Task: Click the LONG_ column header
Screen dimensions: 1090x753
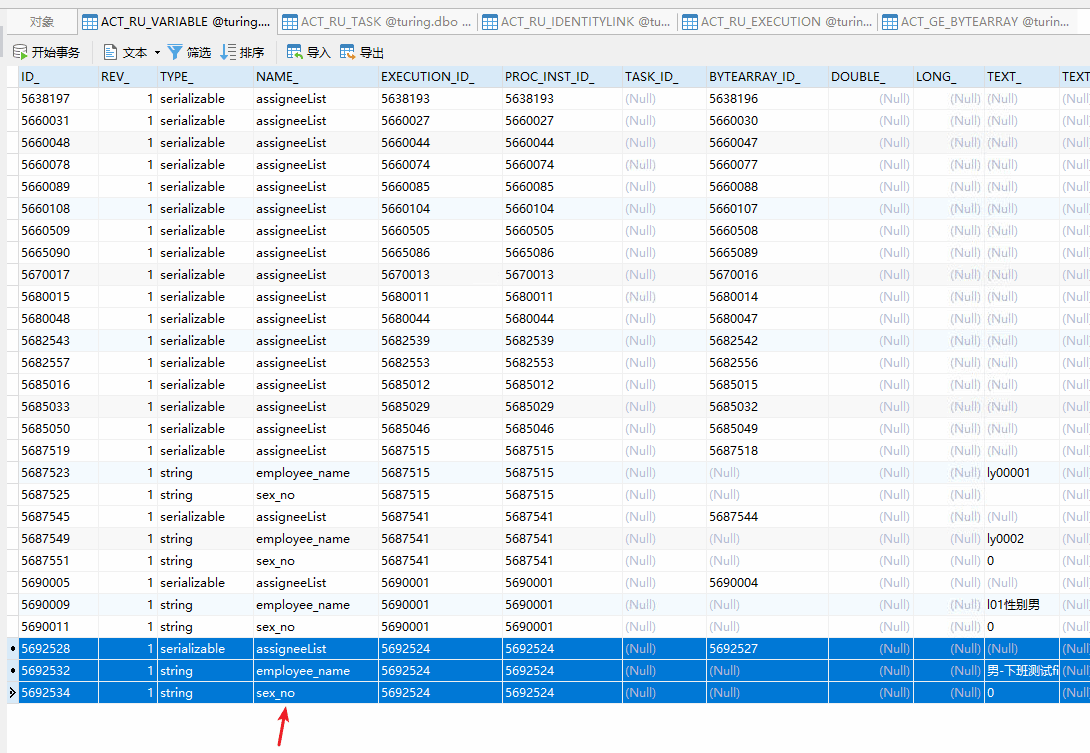Action: click(x=948, y=76)
